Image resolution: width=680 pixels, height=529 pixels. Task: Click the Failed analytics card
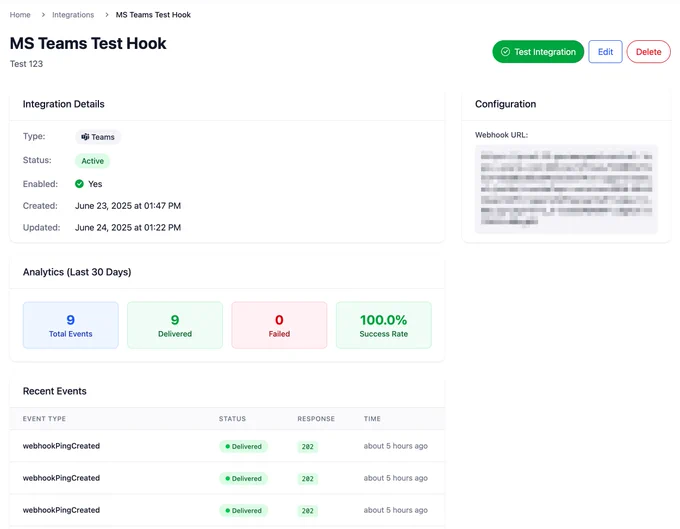[x=279, y=325]
